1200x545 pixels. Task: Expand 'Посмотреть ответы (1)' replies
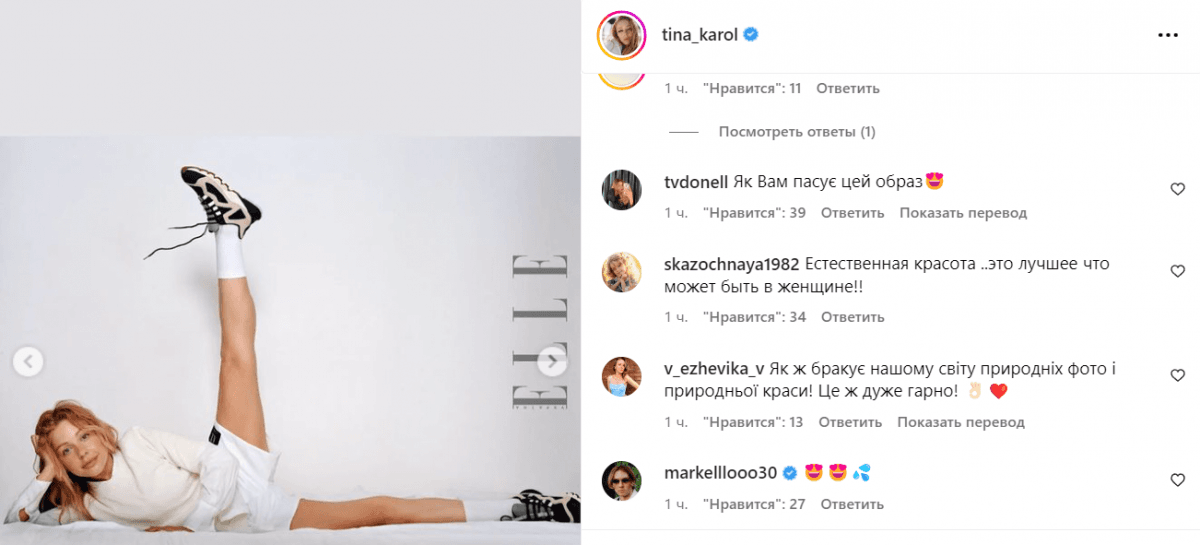pos(797,132)
